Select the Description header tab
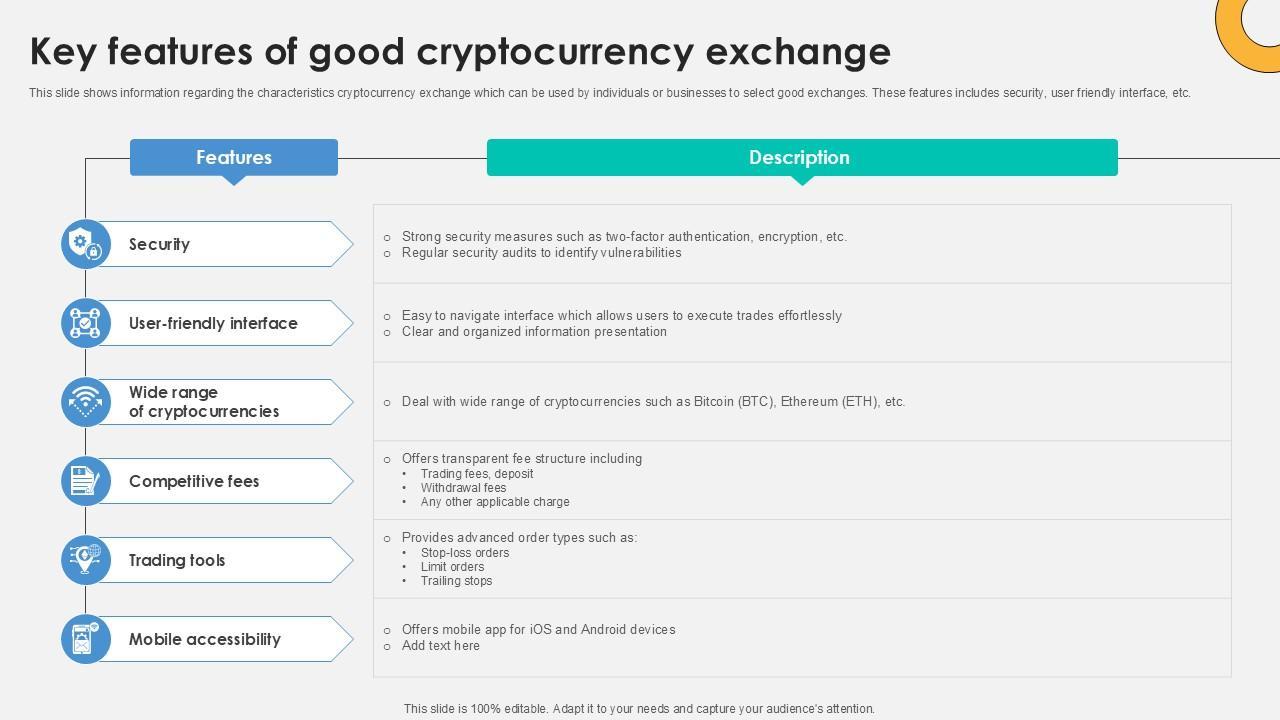This screenshot has width=1280, height=720. coord(801,158)
